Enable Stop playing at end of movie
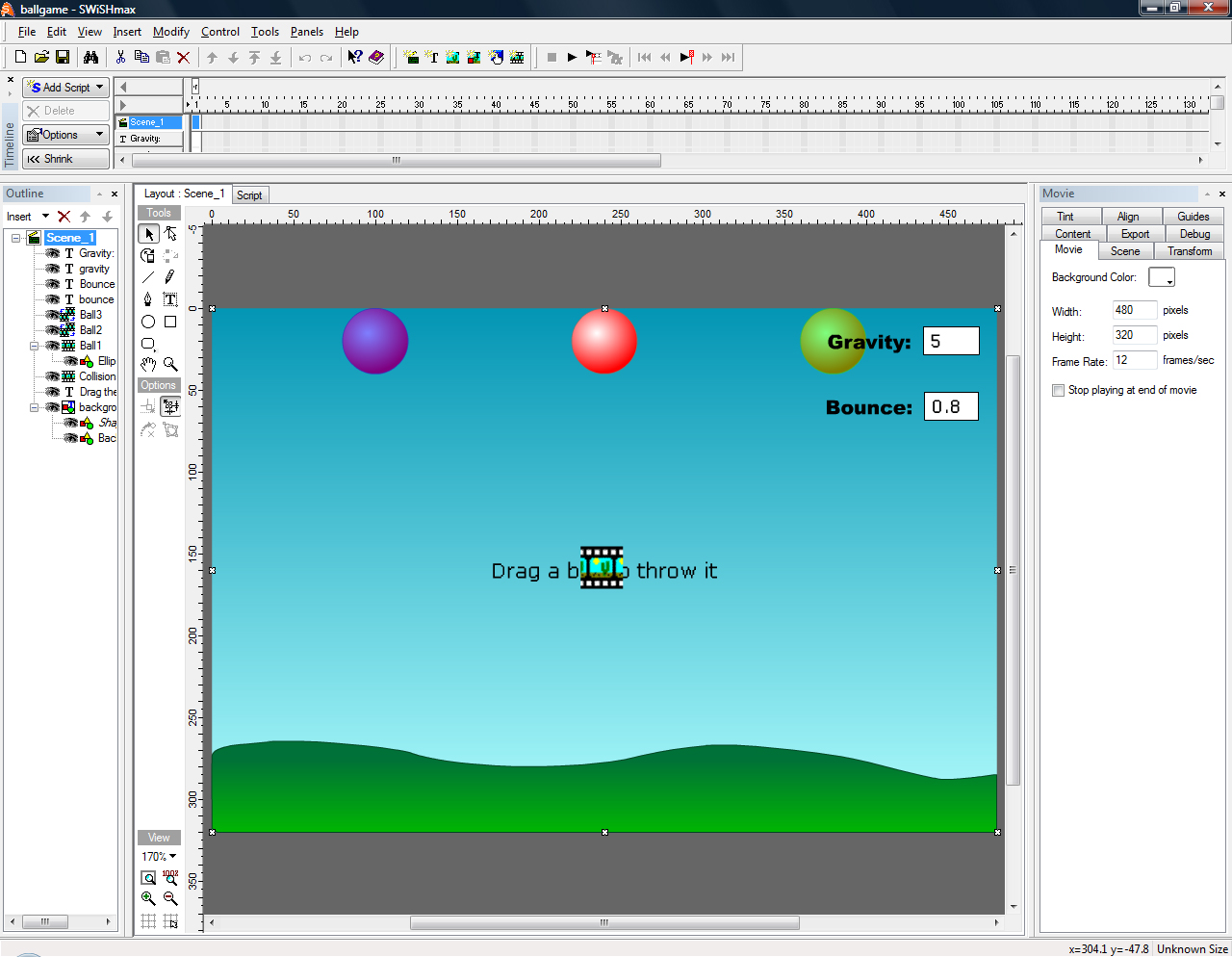Viewport: 1232px width, 957px height. pos(1059,391)
